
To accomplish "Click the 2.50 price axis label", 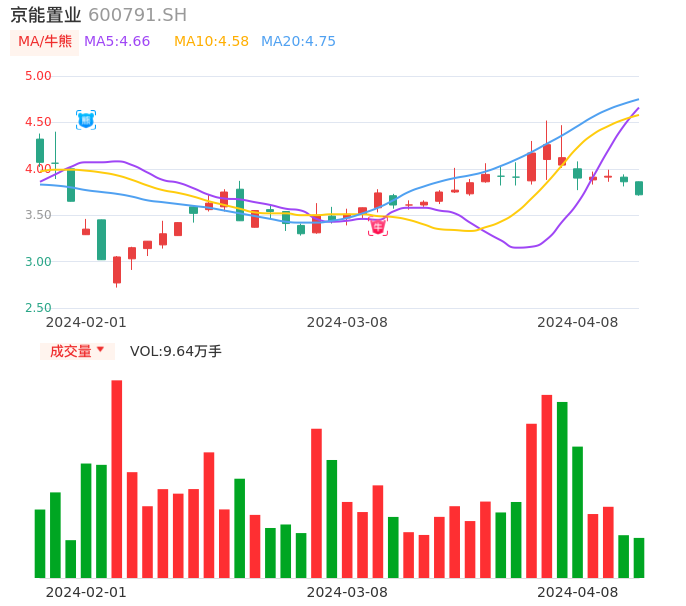I will [38, 308].
